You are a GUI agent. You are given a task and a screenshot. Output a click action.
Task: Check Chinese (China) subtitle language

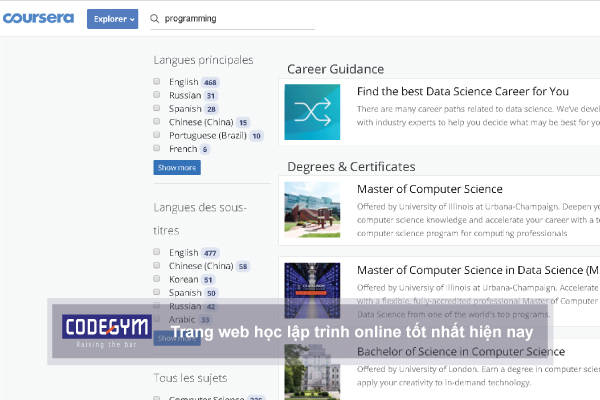(x=157, y=265)
